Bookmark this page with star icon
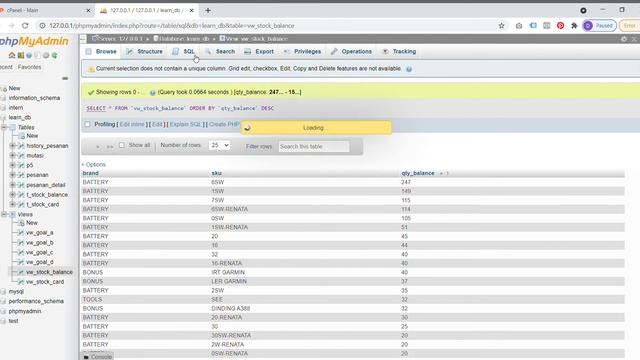The height and width of the screenshot is (360, 640). click(501, 26)
